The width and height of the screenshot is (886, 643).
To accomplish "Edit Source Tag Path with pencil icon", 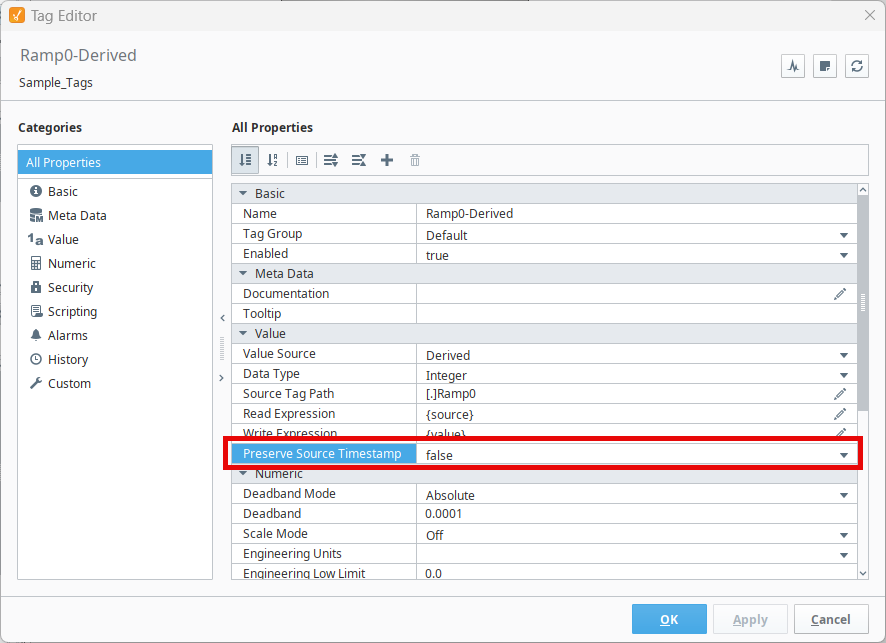I will tap(840, 394).
